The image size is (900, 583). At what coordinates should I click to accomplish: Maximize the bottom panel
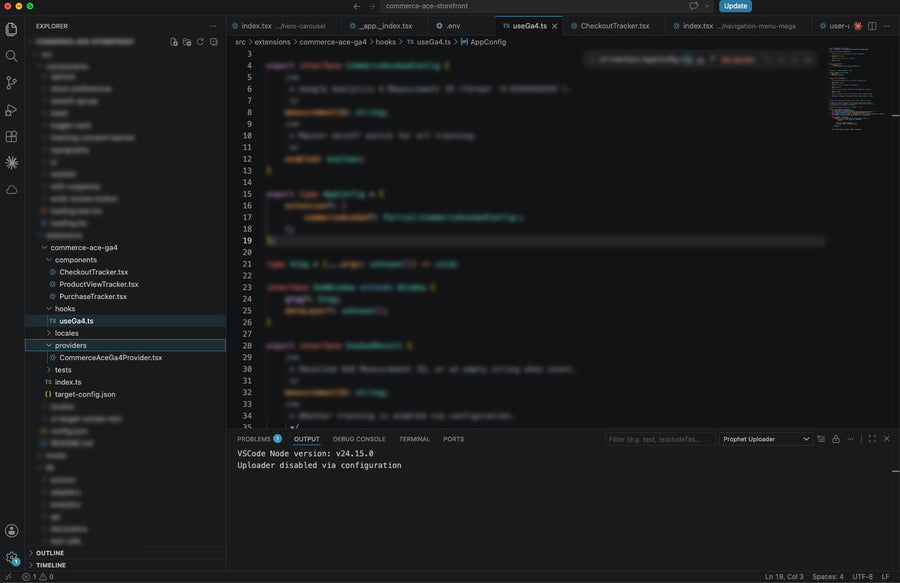point(872,439)
